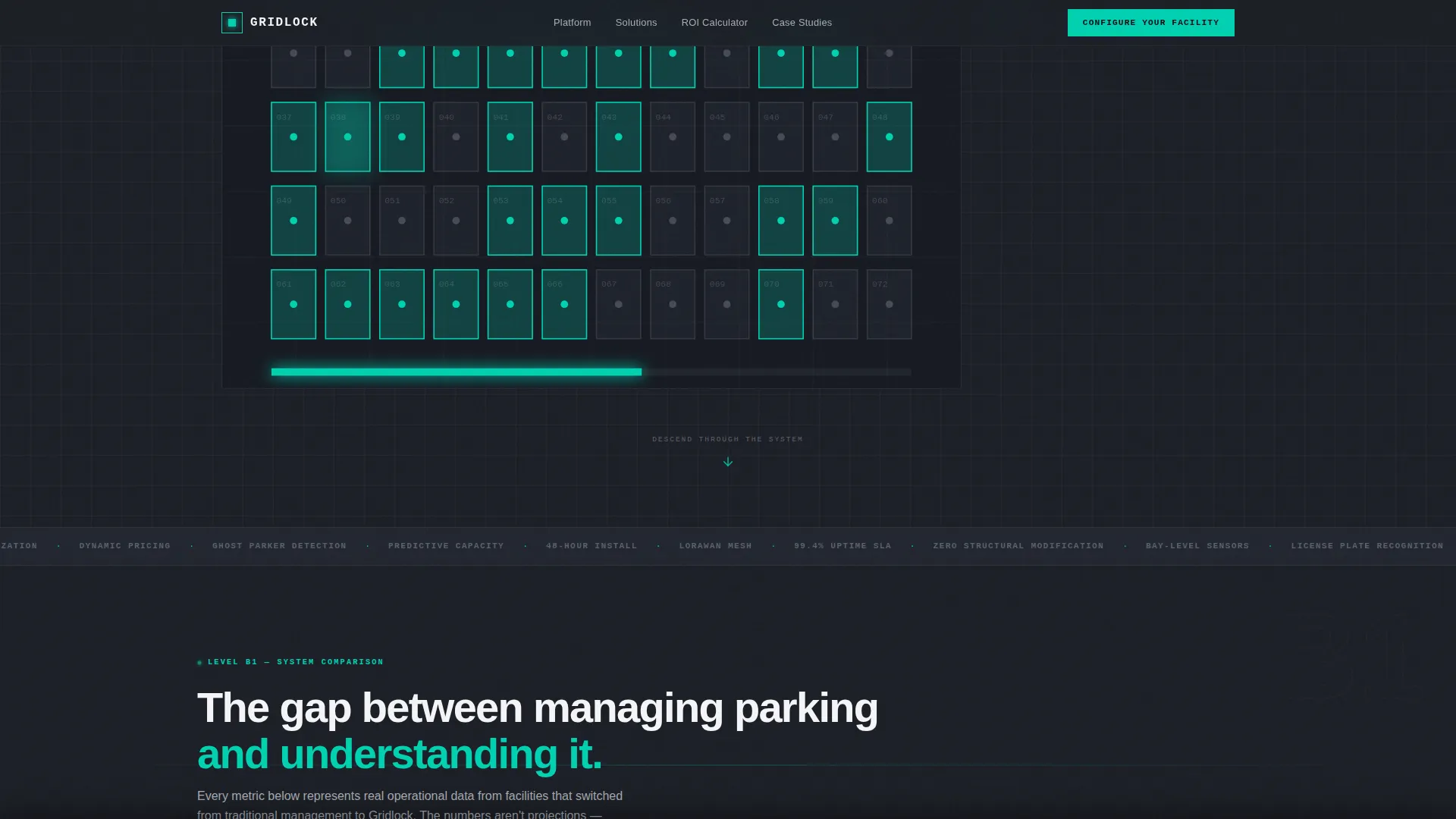
Task: Select vacant parking bay 046
Action: 781,136
